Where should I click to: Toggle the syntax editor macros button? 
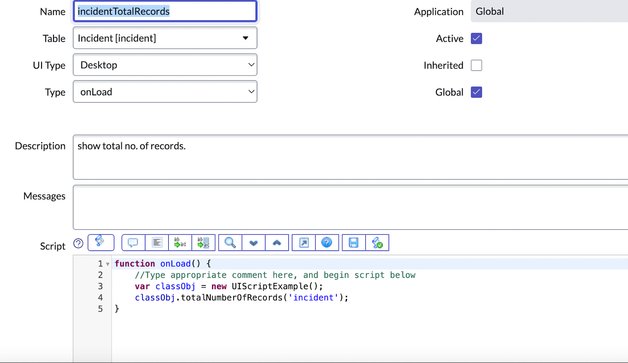tap(101, 242)
